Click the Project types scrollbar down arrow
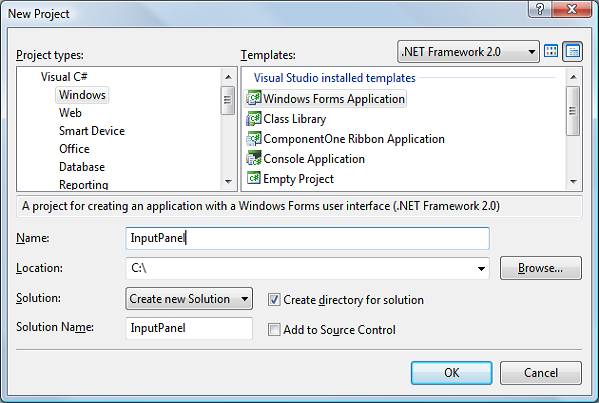 pos(228,181)
